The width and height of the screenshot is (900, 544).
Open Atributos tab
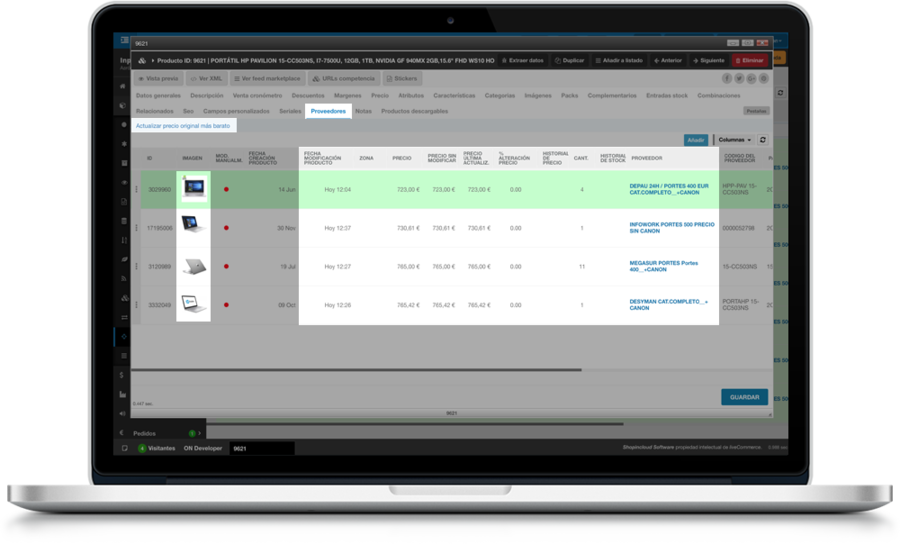coord(411,96)
